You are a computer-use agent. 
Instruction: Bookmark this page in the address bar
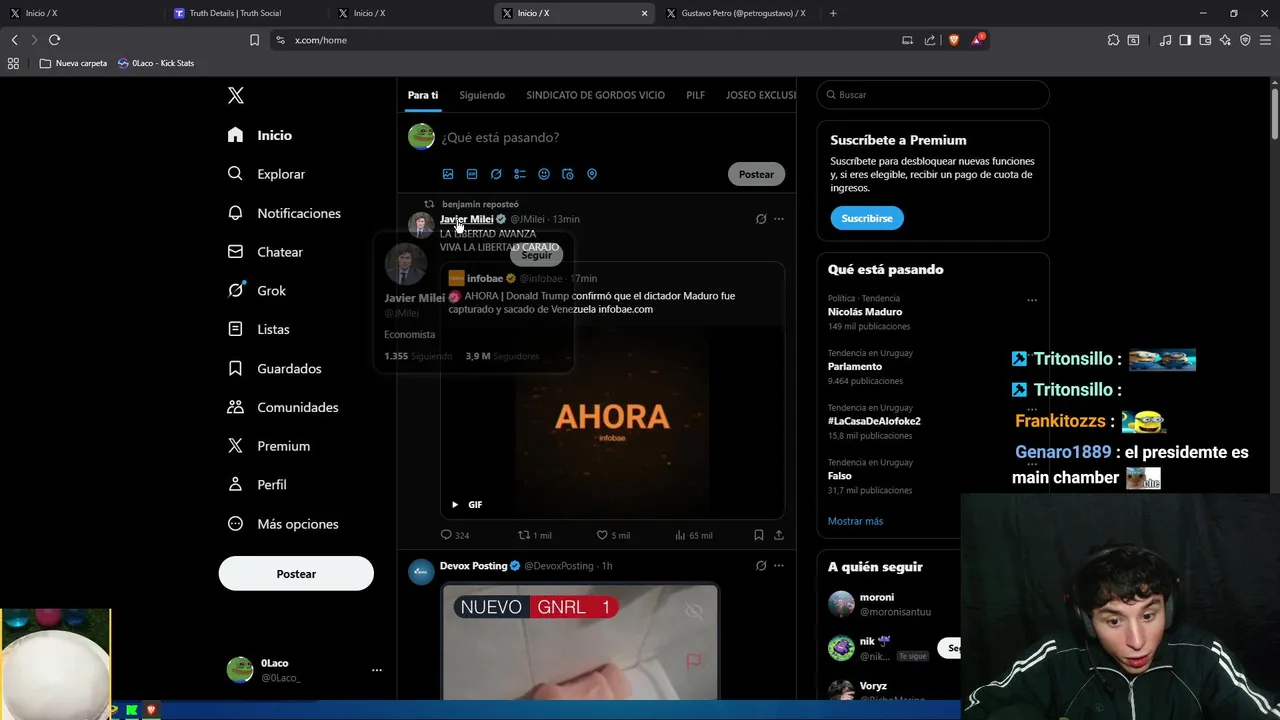254,40
